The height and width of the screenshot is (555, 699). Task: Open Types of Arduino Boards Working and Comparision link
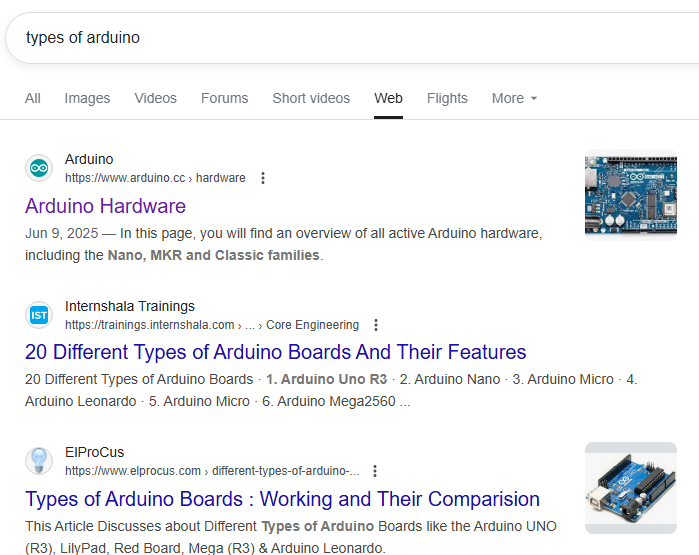(x=282, y=499)
